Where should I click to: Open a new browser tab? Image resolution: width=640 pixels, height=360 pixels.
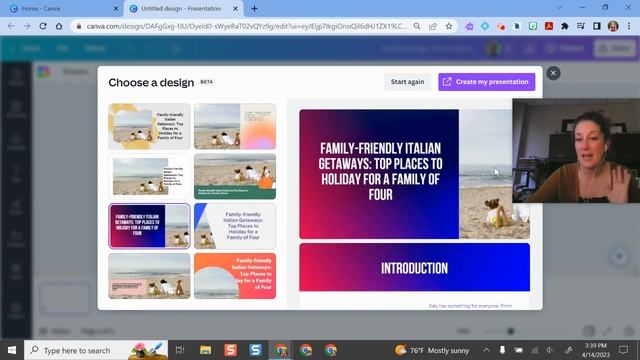(254, 9)
